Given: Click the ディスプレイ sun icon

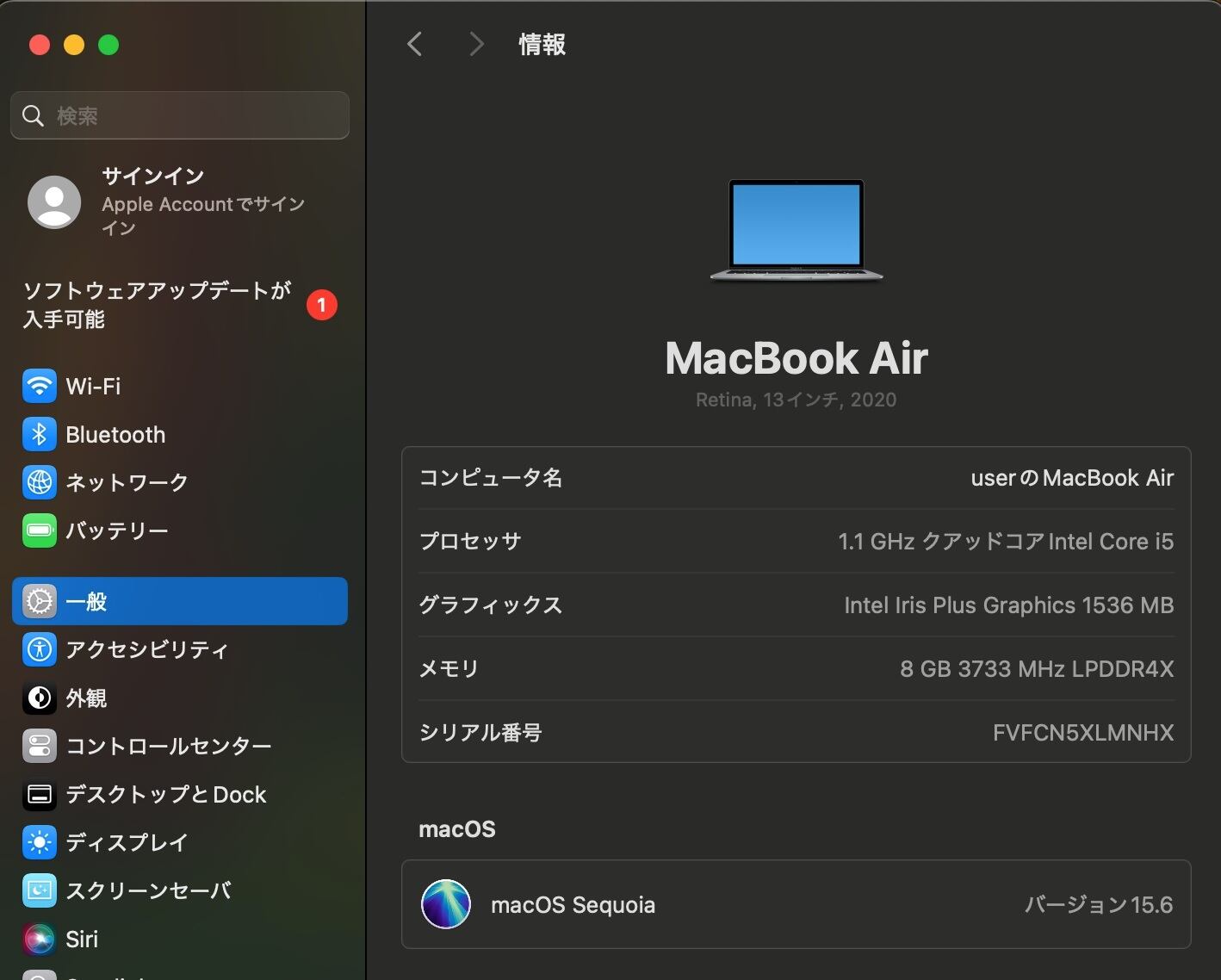Looking at the screenshot, I should (39, 842).
